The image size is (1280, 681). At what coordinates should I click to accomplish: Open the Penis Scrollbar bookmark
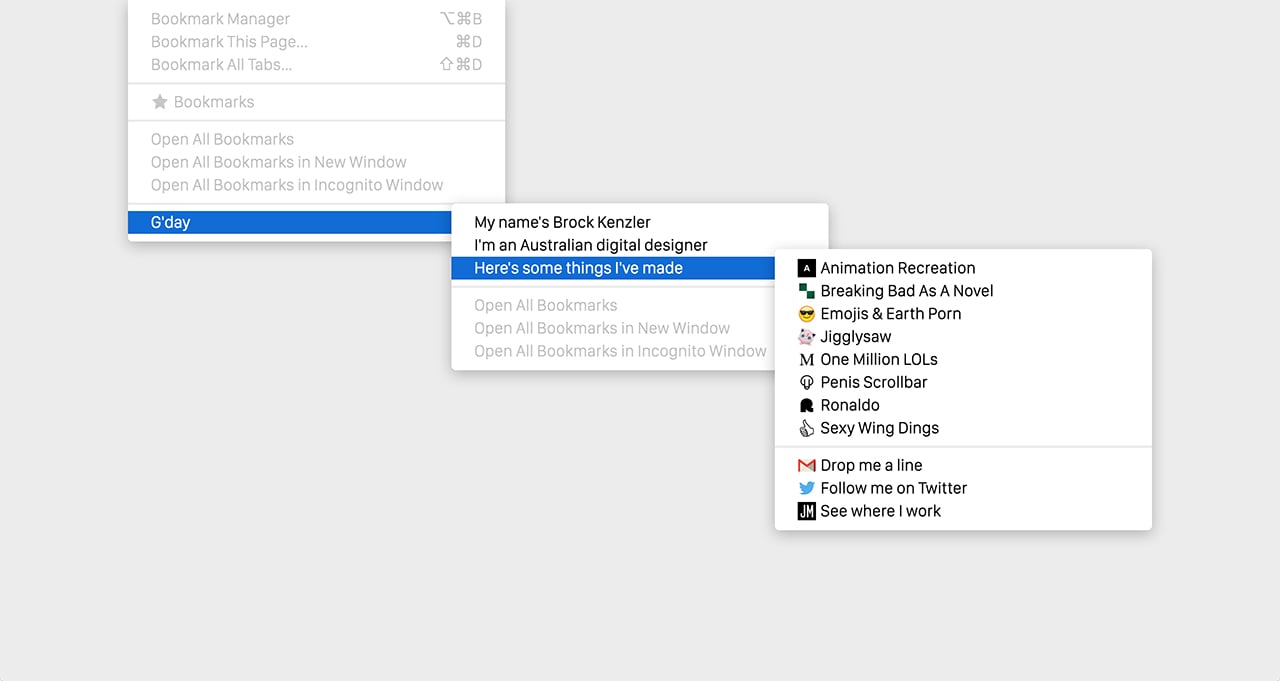click(x=873, y=382)
